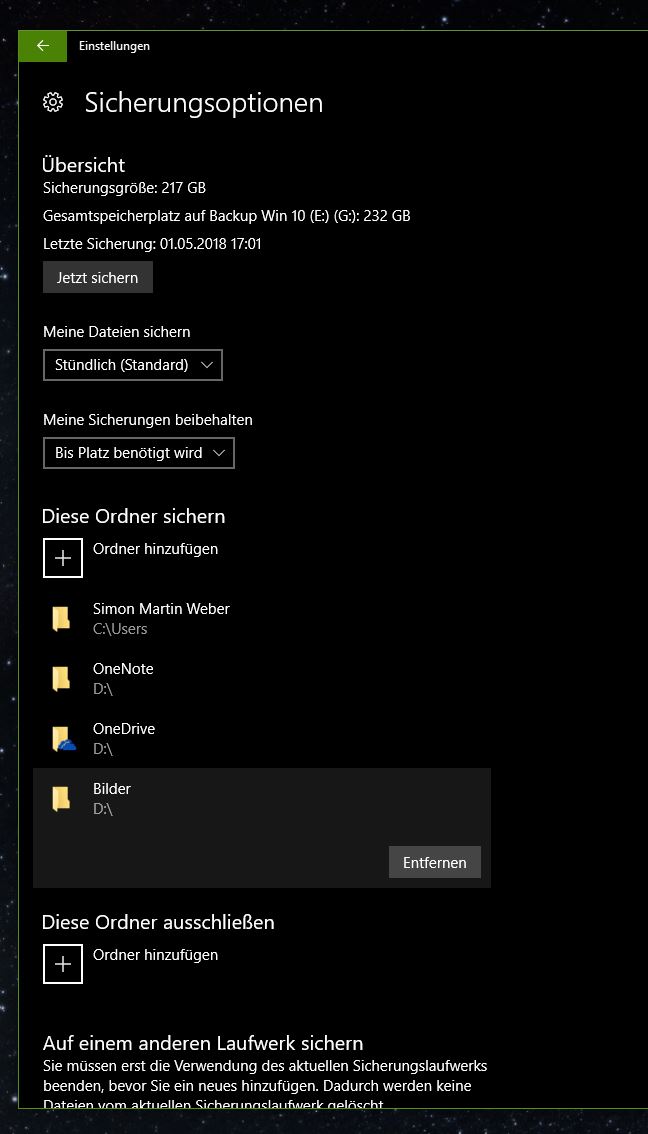Go back with the green arrow button
Viewport: 648px width, 1134px height.
43,46
